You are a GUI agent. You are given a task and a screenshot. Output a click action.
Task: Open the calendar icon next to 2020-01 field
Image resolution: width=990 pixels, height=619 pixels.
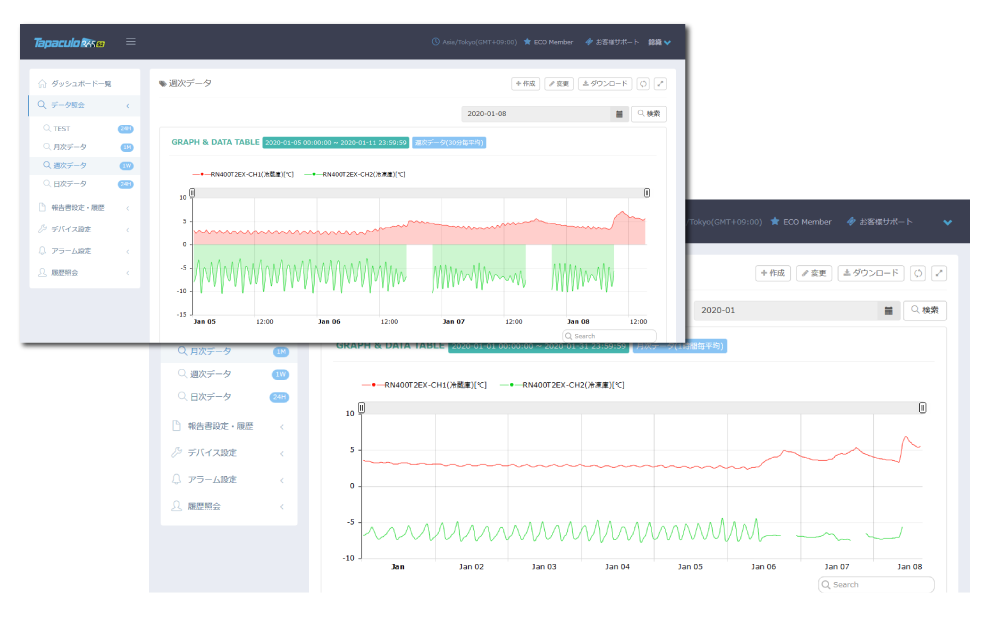888,310
